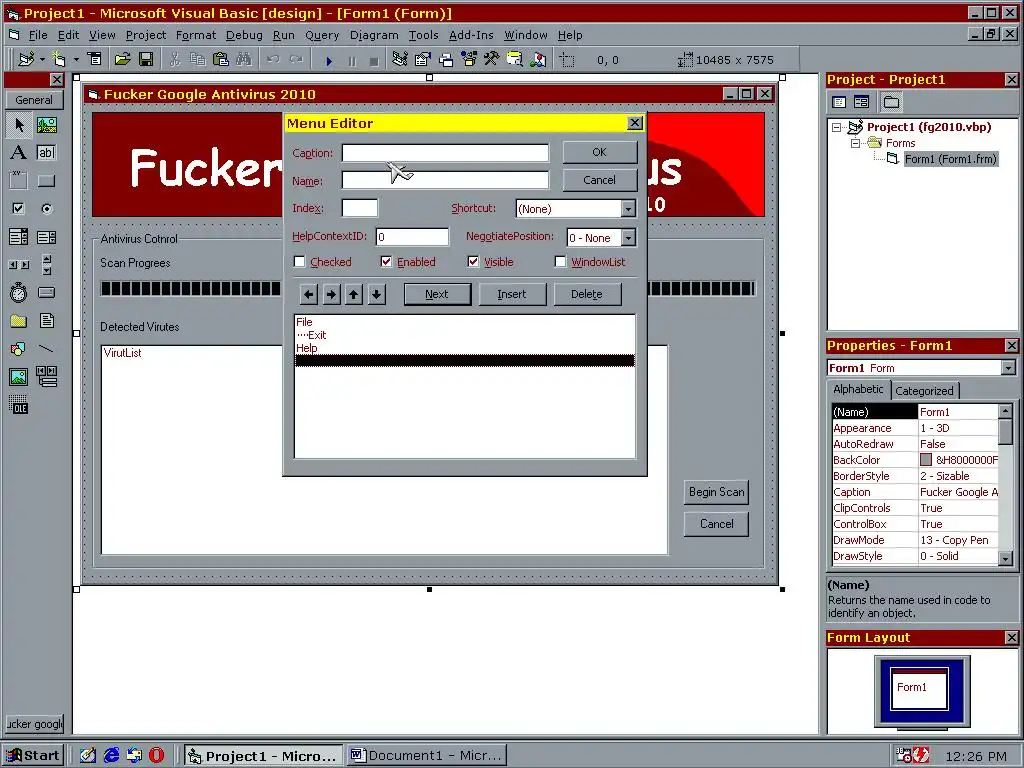1024x768 pixels.
Task: Tick the Checked checkbox in Menu Editor
Action: pyautogui.click(x=300, y=262)
